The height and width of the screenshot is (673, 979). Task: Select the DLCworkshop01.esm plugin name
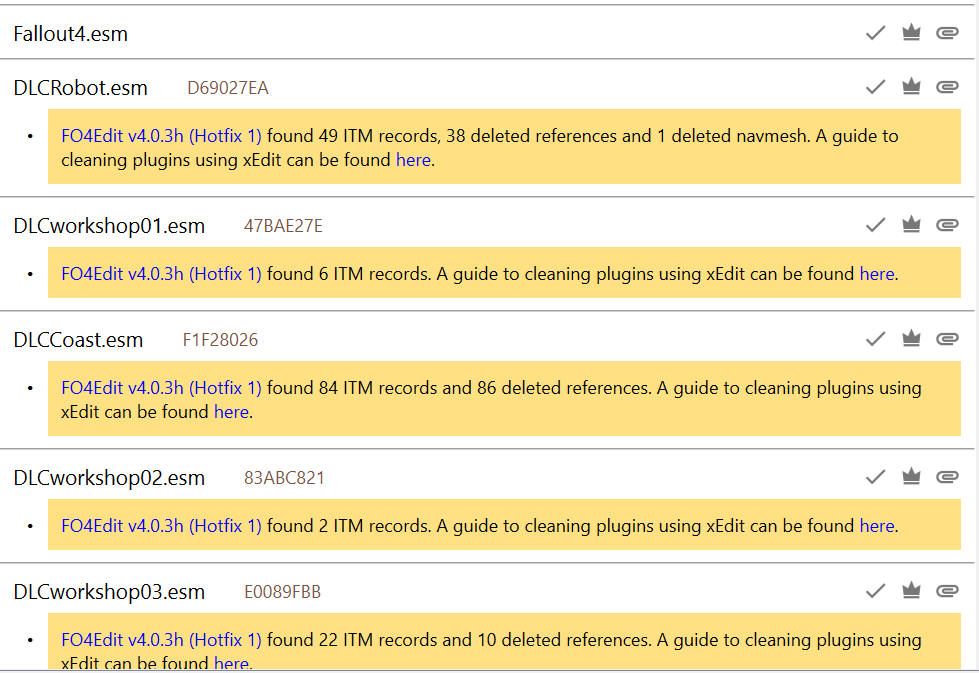click(109, 226)
